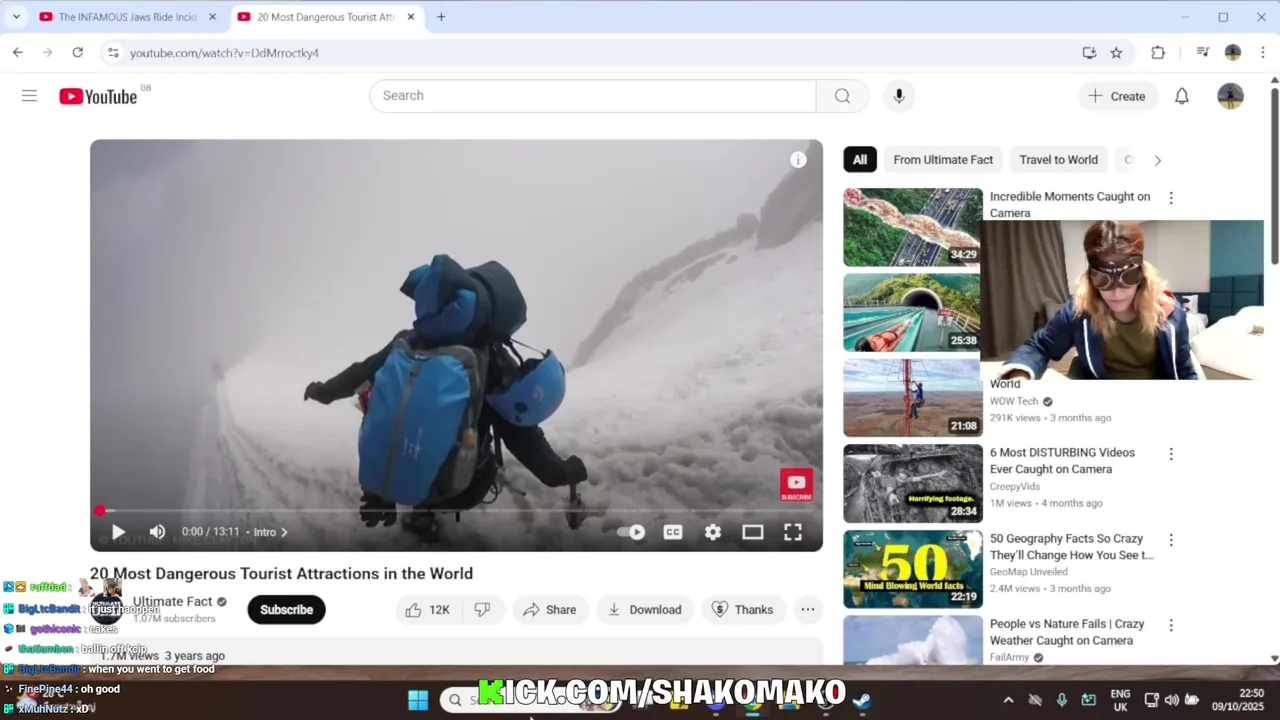
Task: Click the search magnifier button
Action: click(x=842, y=96)
